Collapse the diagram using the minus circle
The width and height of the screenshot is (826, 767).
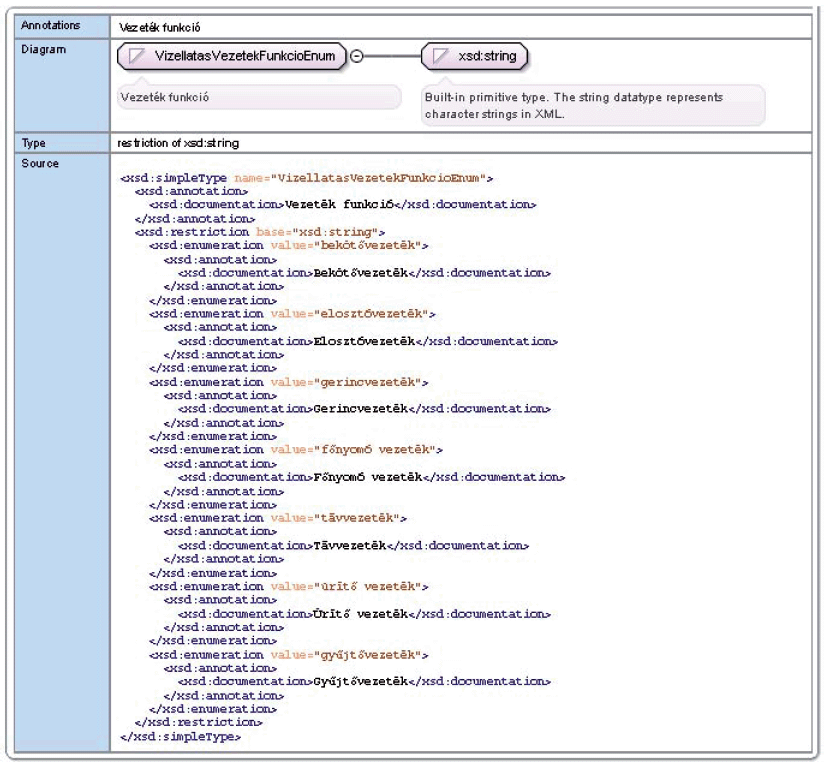(x=357, y=56)
